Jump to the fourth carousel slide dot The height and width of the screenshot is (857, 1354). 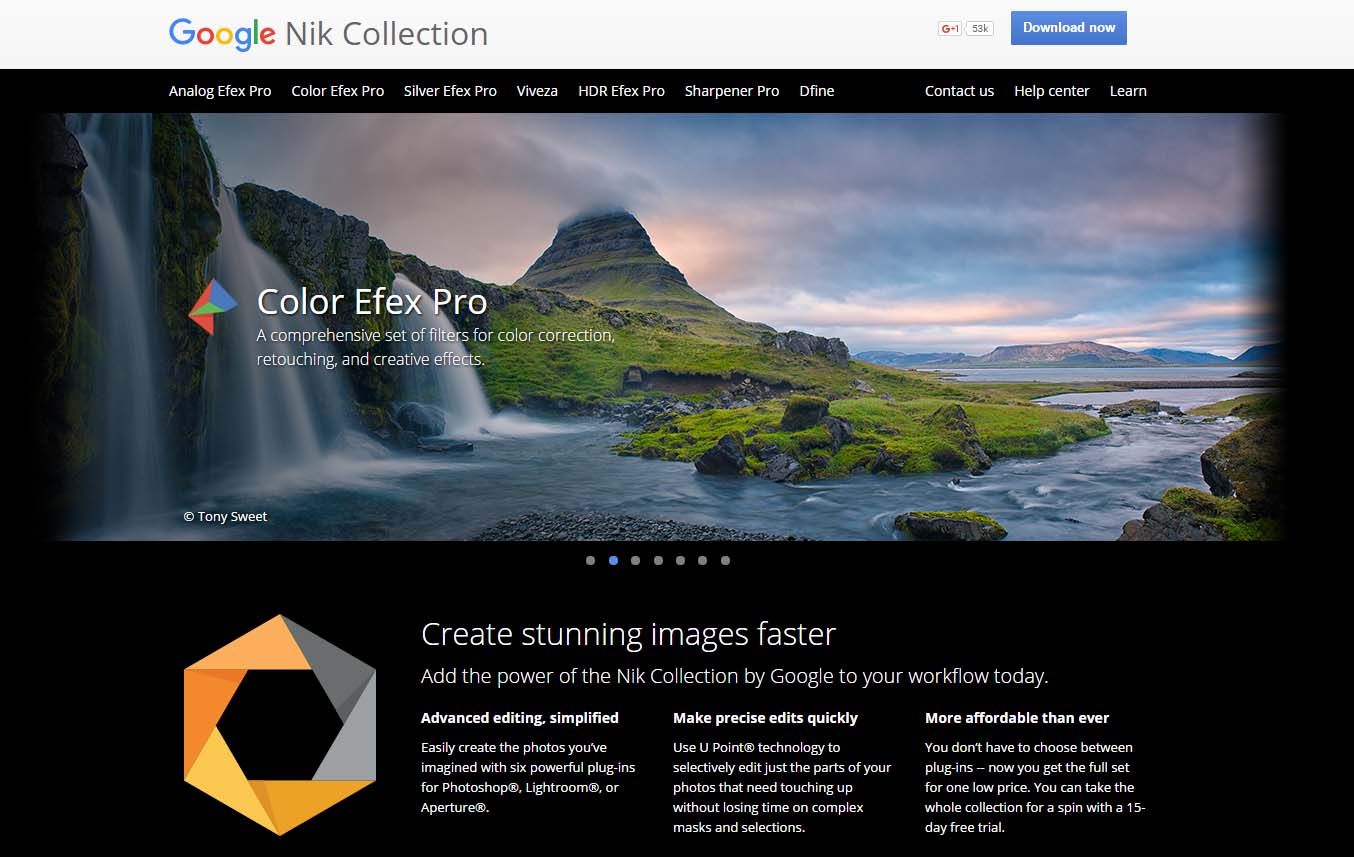click(658, 560)
